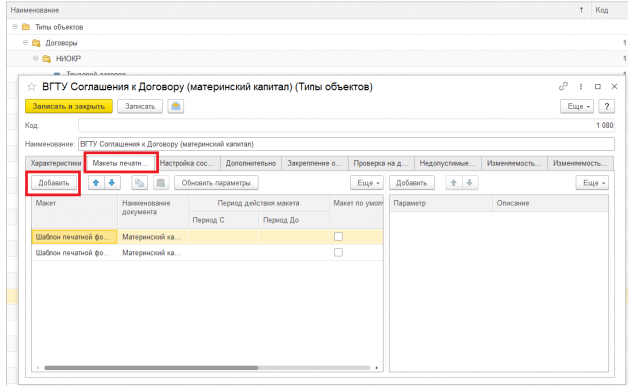Open the Недопустимые... tab

point(447,163)
